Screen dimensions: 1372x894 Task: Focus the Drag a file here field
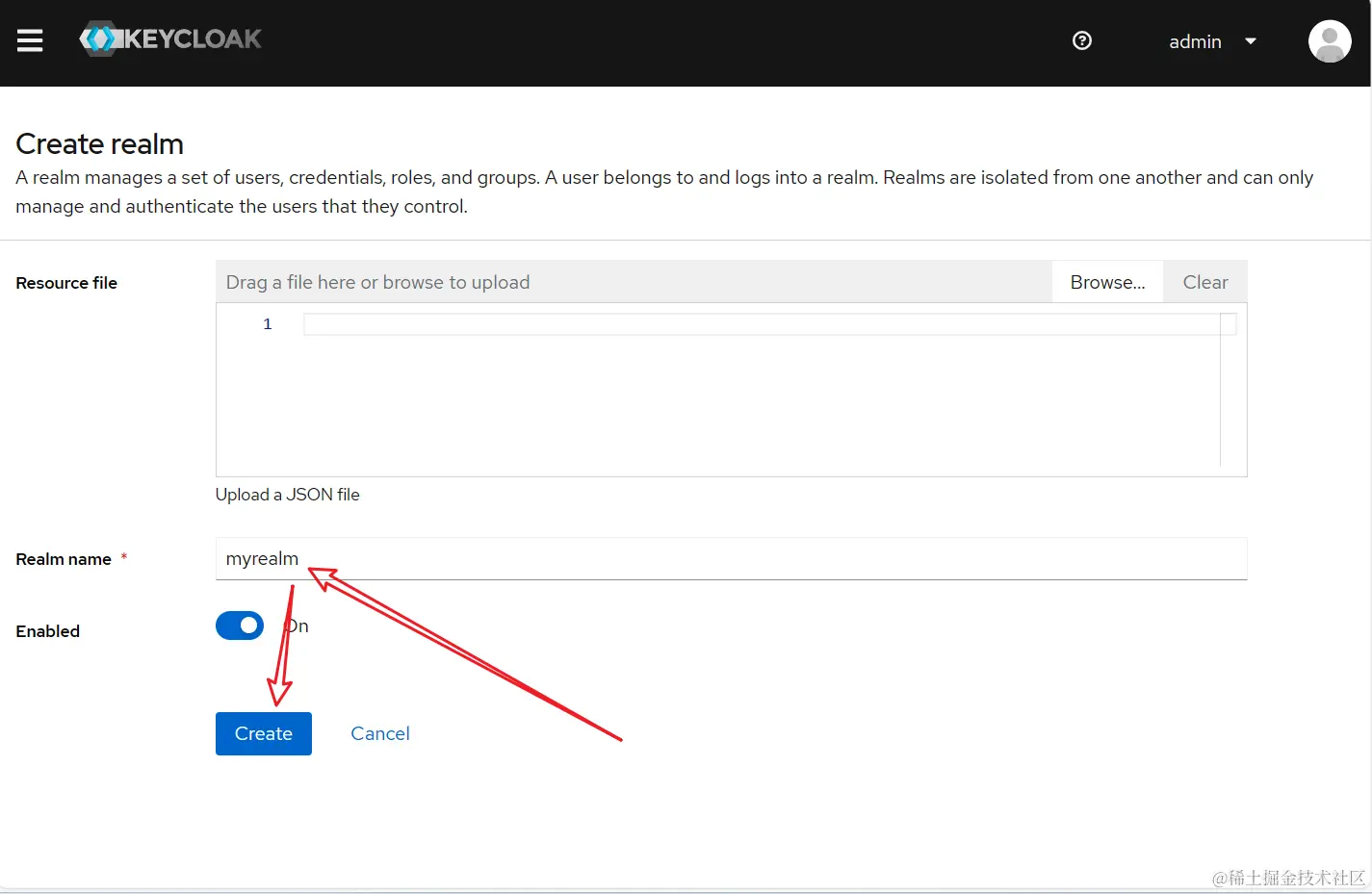click(634, 282)
